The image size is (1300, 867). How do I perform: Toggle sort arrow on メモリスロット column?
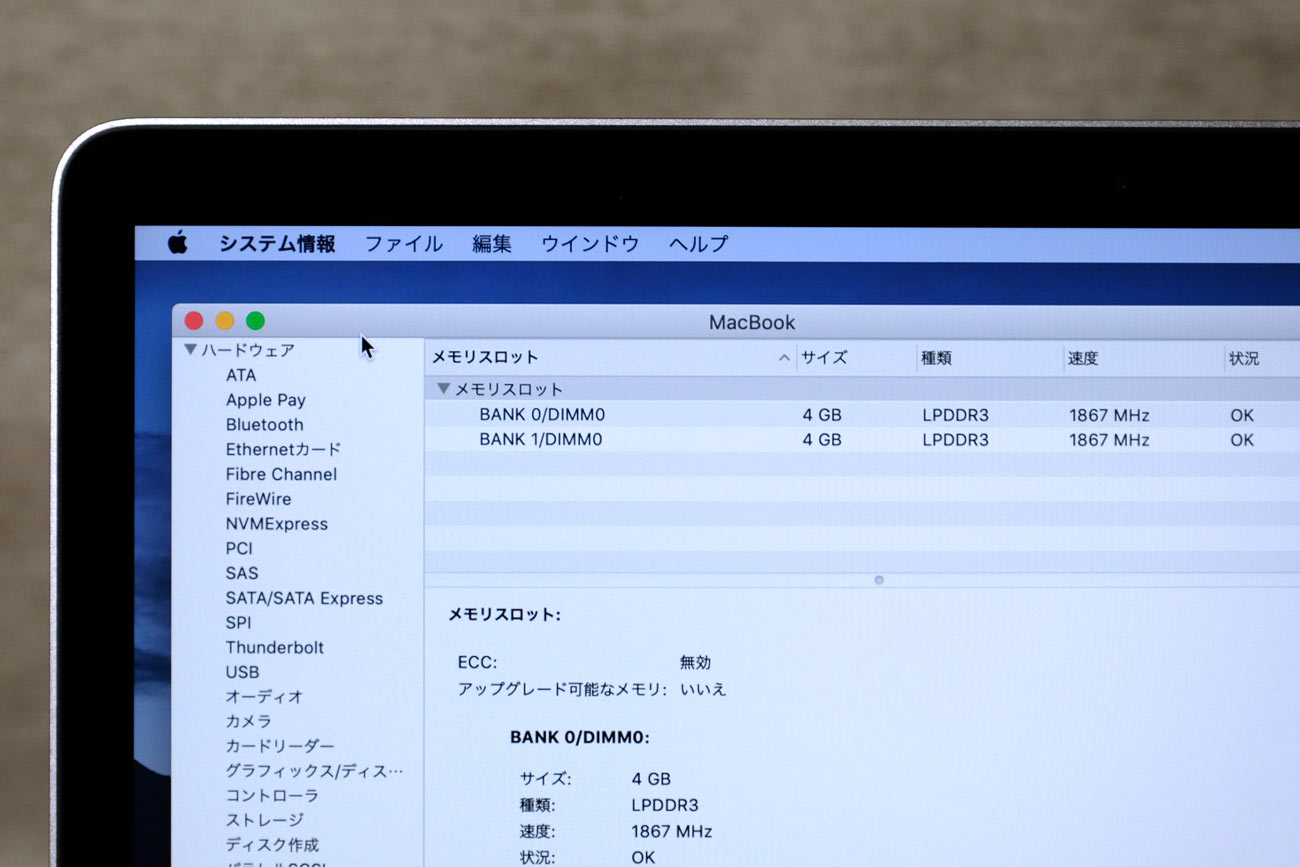tap(784, 358)
